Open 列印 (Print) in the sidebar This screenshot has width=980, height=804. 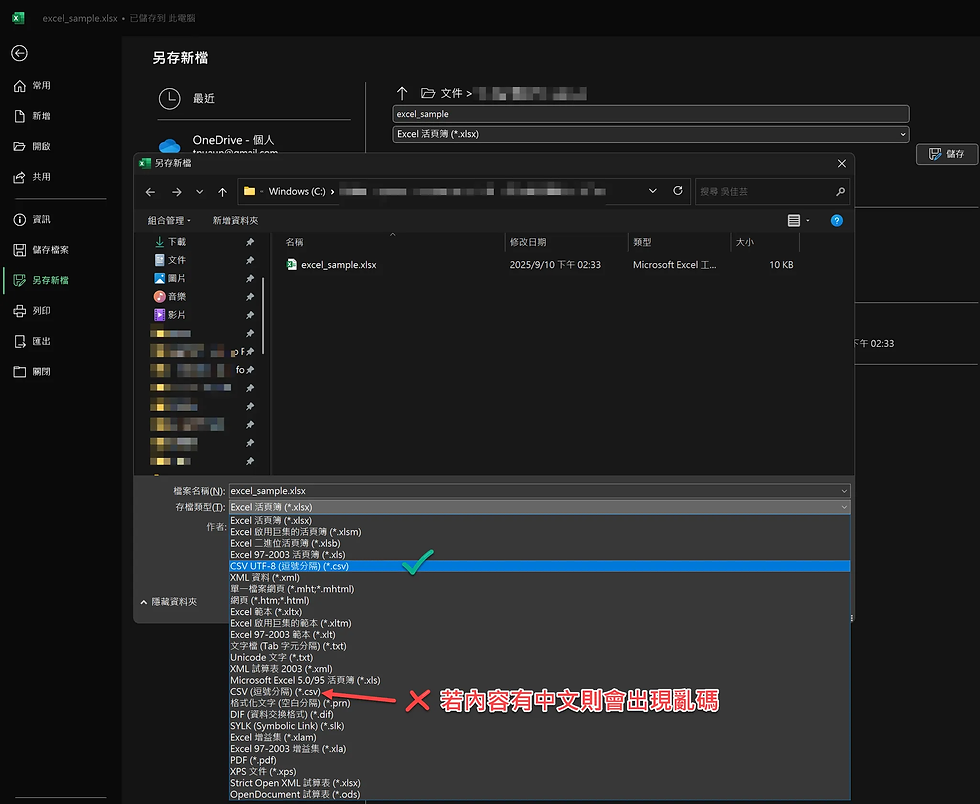click(32, 311)
